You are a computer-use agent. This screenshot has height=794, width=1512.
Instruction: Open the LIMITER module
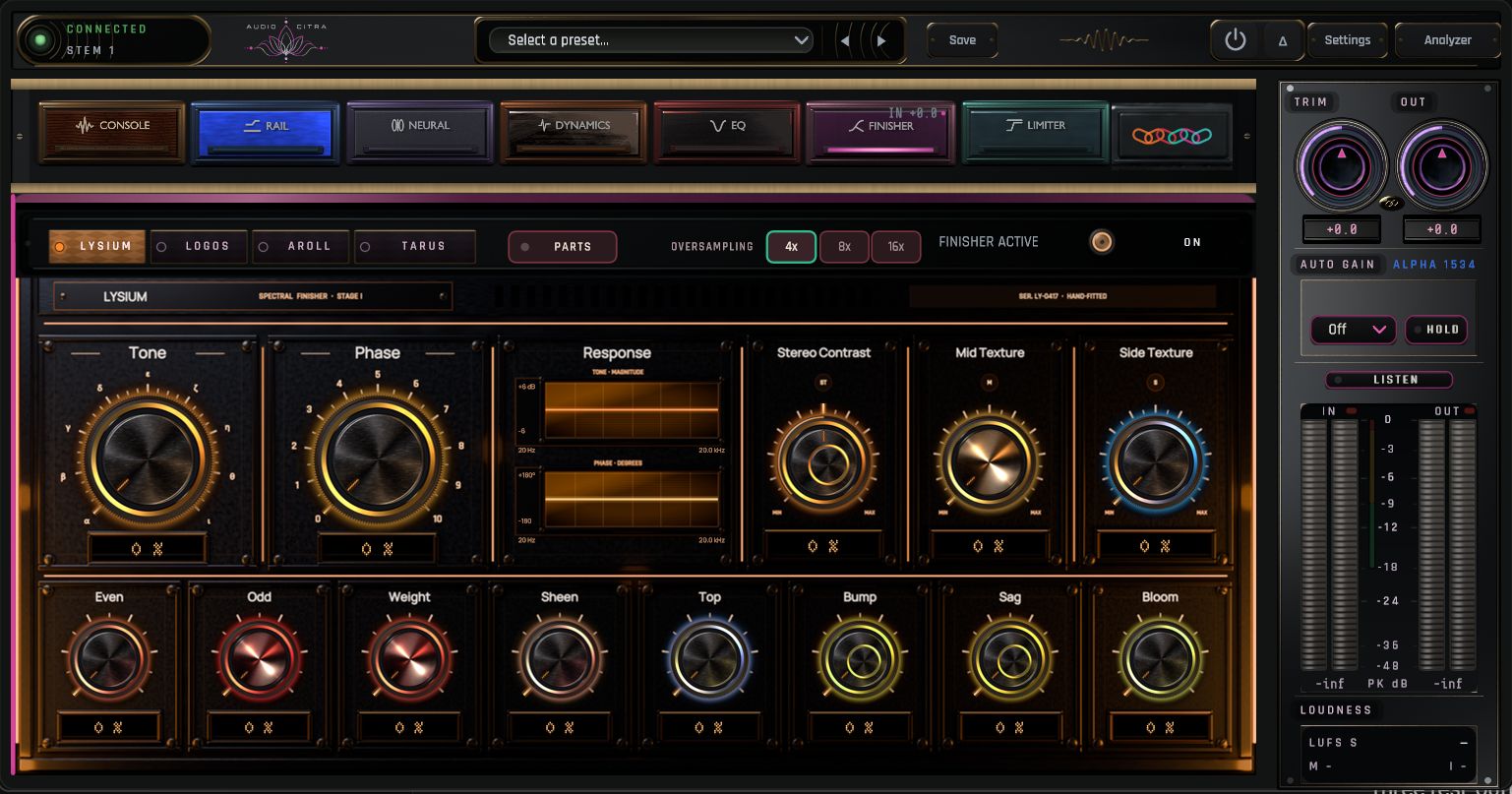tap(1035, 131)
